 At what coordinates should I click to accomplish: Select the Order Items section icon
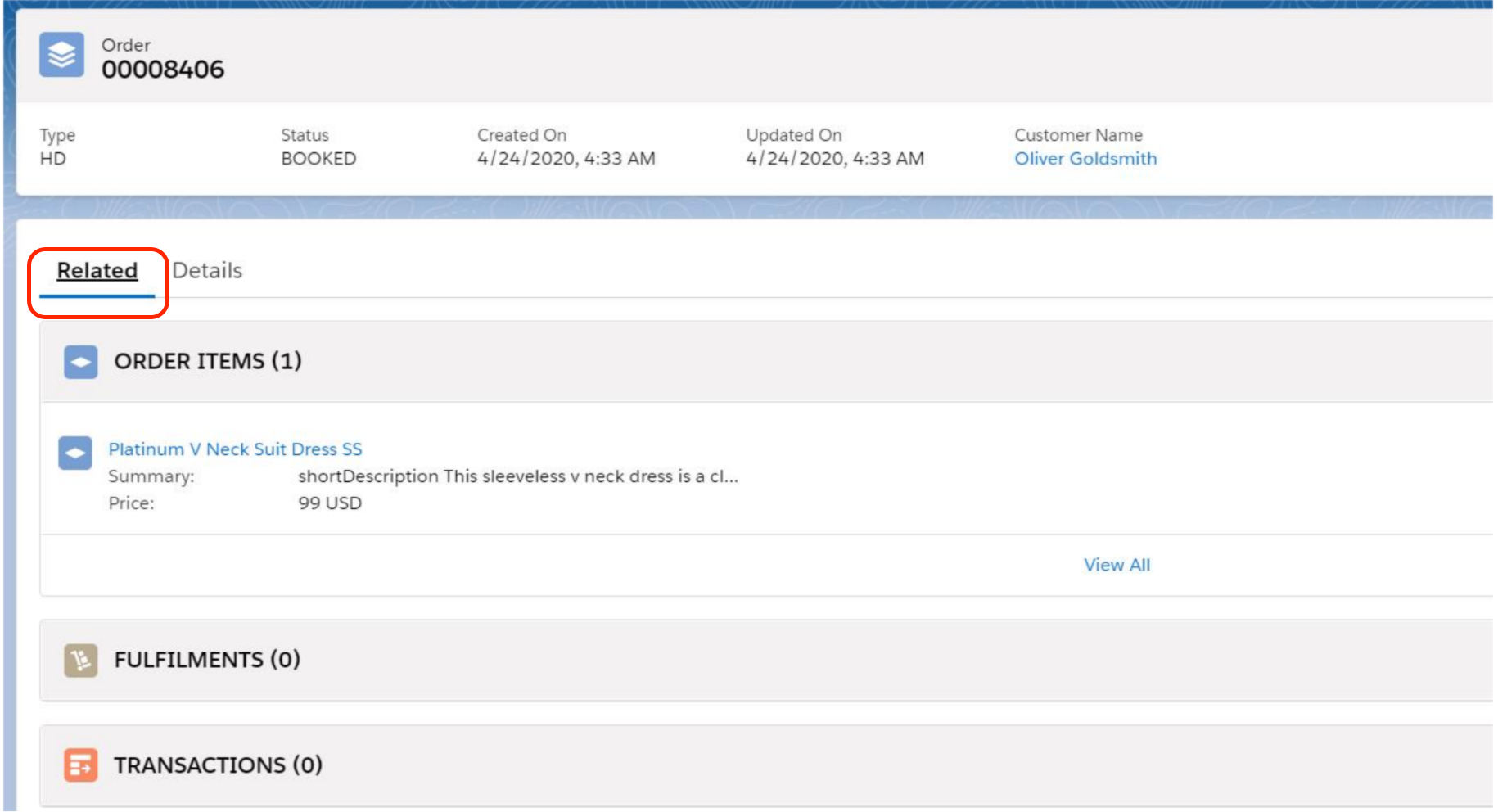(x=79, y=361)
